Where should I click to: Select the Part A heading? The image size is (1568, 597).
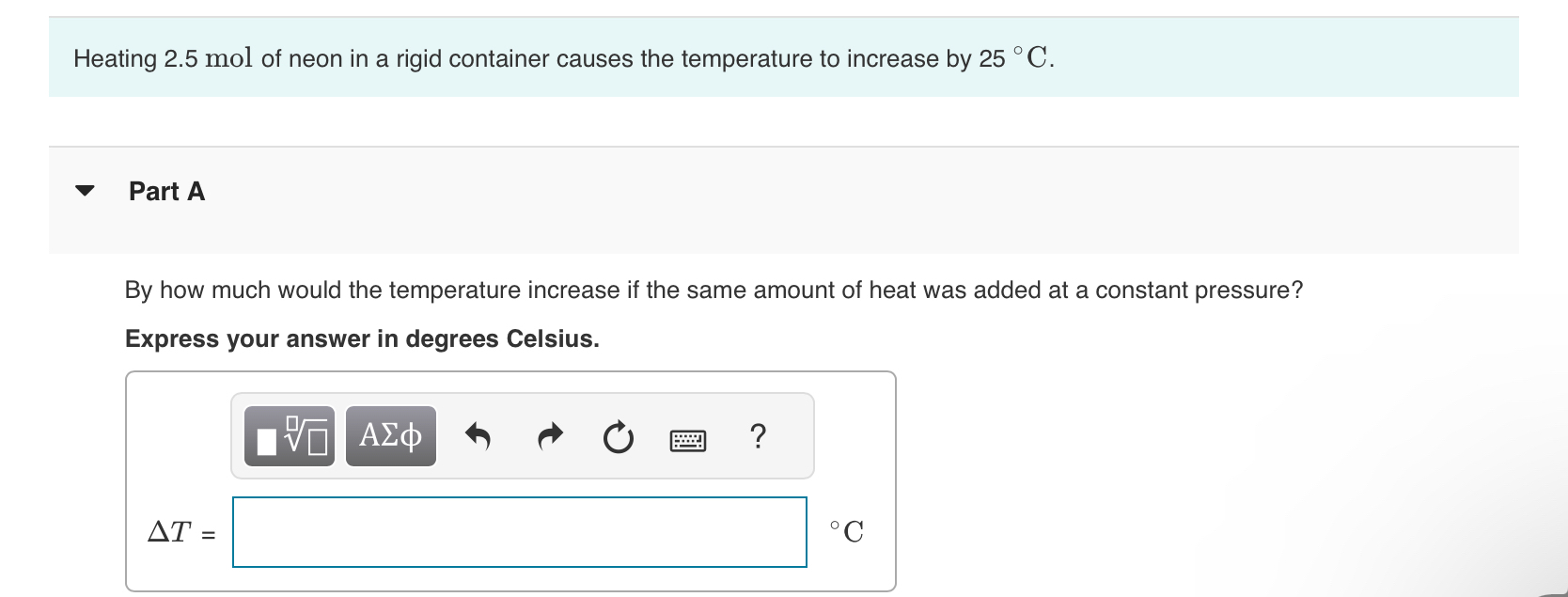166,191
